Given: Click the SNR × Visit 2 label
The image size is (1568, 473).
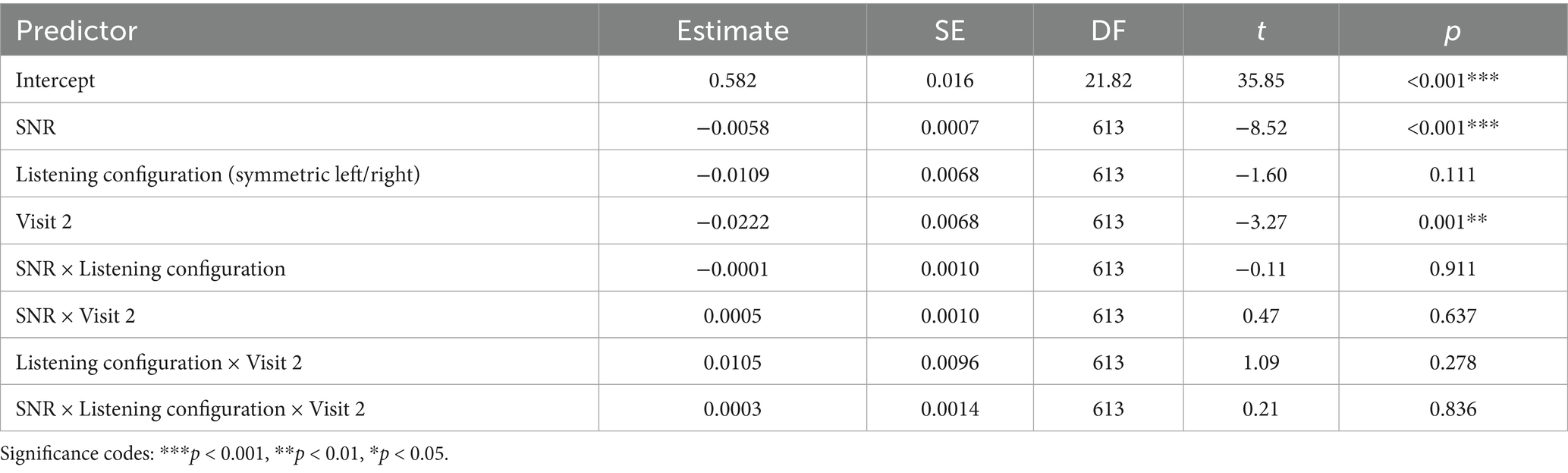Looking at the screenshot, I should 75,316.
